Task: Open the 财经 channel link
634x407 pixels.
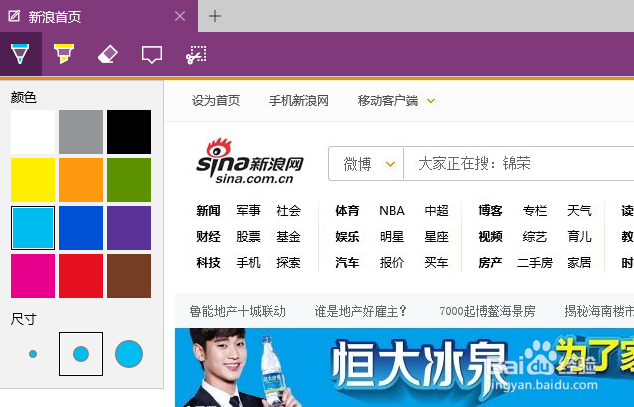Action: tap(208, 236)
